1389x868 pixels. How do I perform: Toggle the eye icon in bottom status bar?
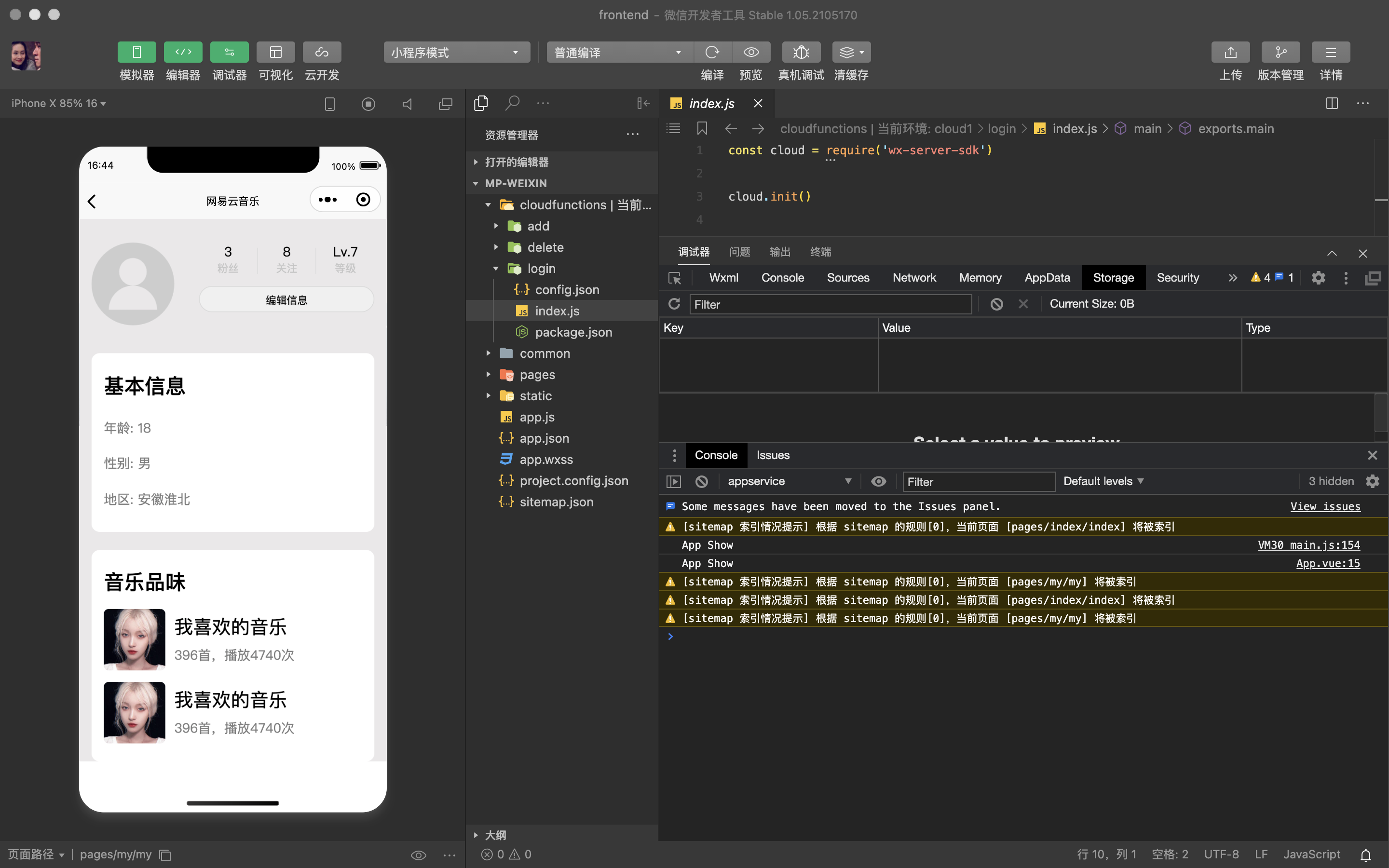pyautogui.click(x=419, y=855)
